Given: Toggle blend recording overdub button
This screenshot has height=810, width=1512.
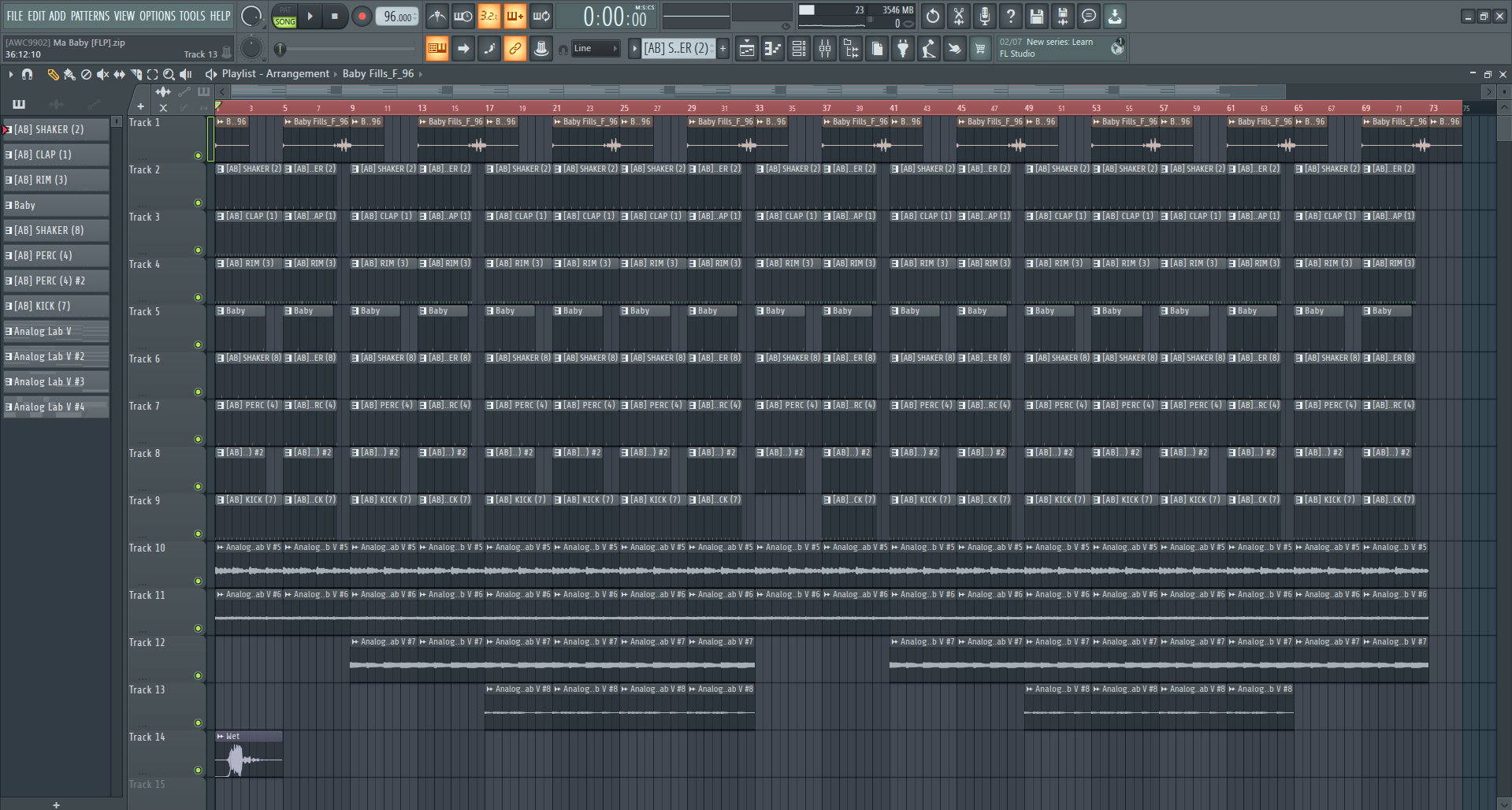Looking at the screenshot, I should pyautogui.click(x=515, y=16).
